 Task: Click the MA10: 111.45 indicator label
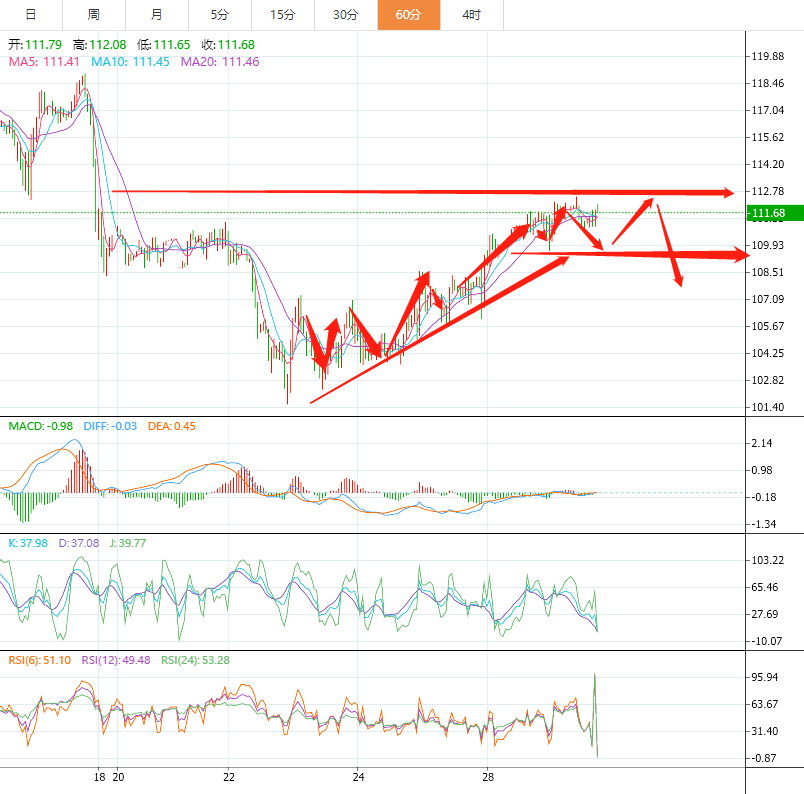(130, 62)
